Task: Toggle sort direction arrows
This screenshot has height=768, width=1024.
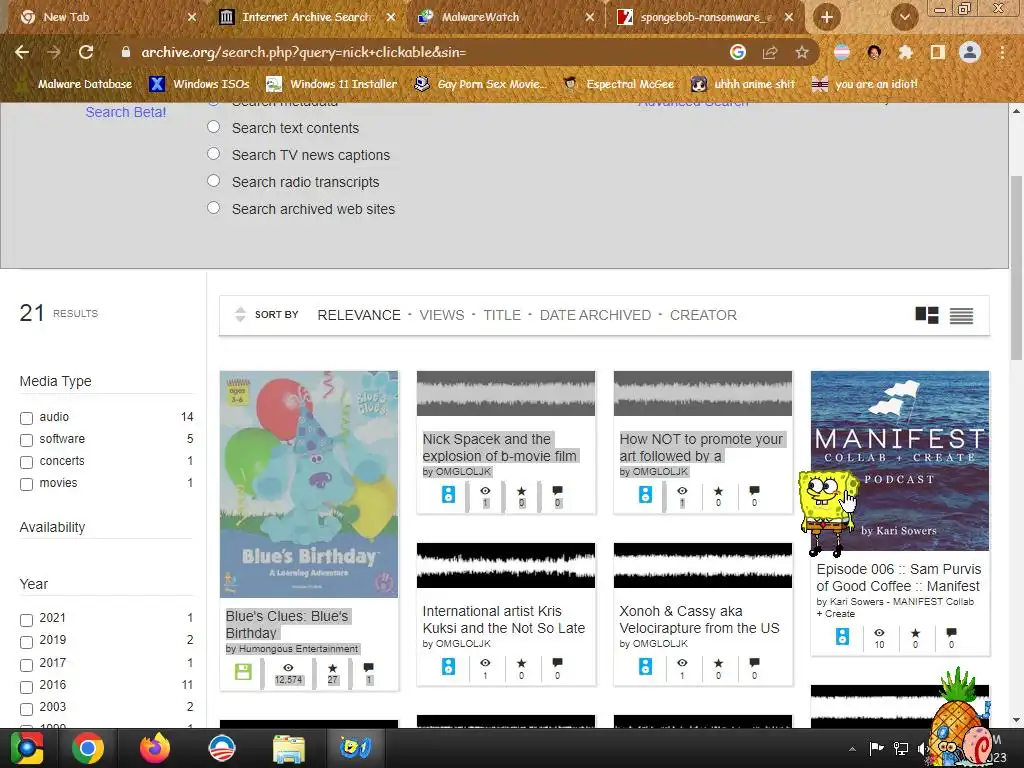Action: pos(240,315)
